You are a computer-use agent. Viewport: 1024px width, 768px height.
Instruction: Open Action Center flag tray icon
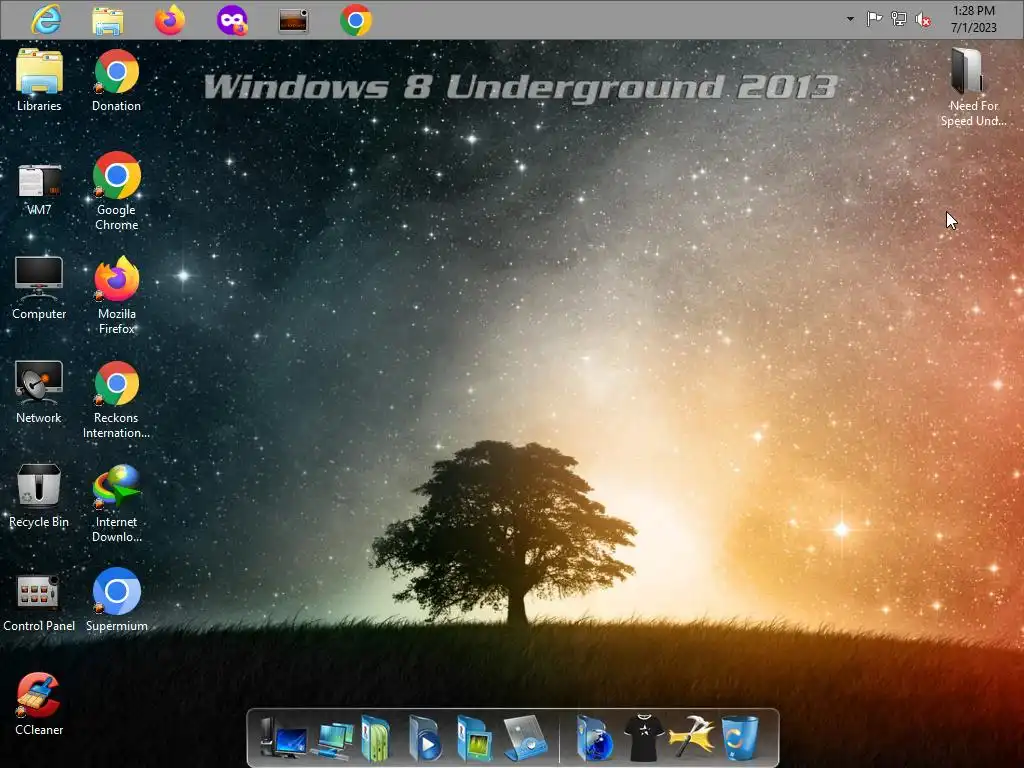pos(874,19)
